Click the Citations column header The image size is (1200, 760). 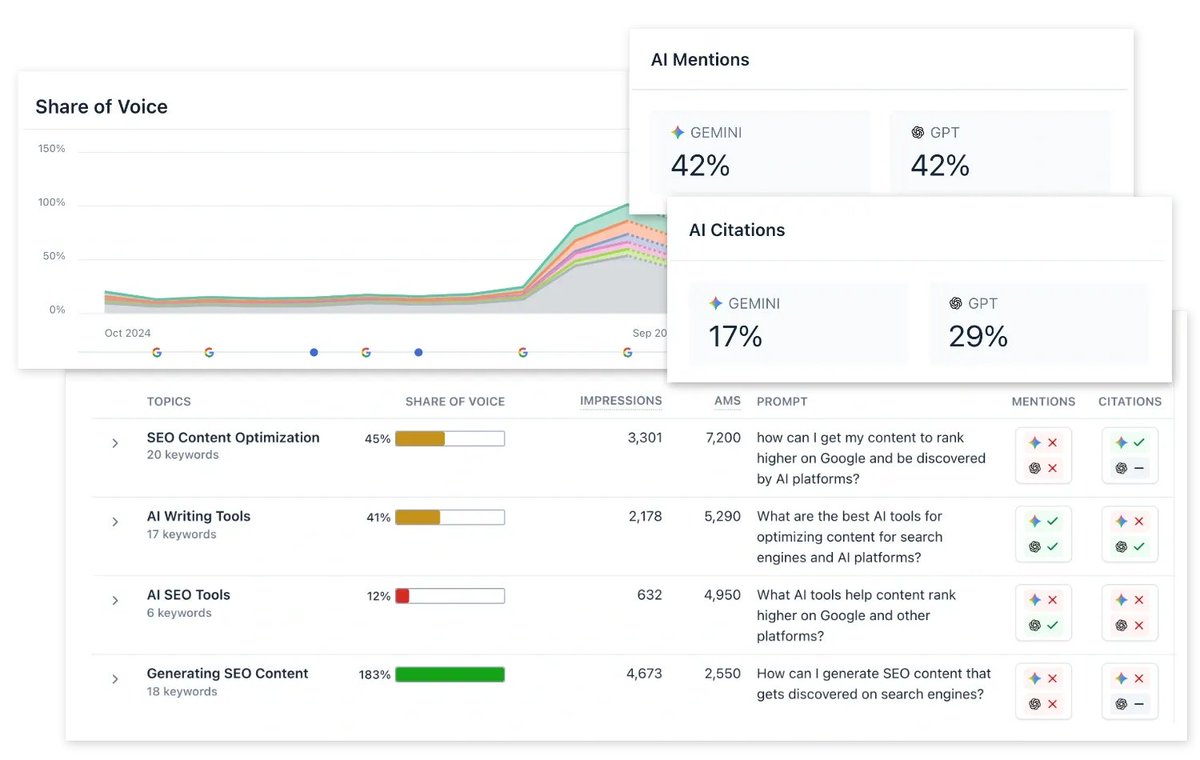[x=1130, y=402]
